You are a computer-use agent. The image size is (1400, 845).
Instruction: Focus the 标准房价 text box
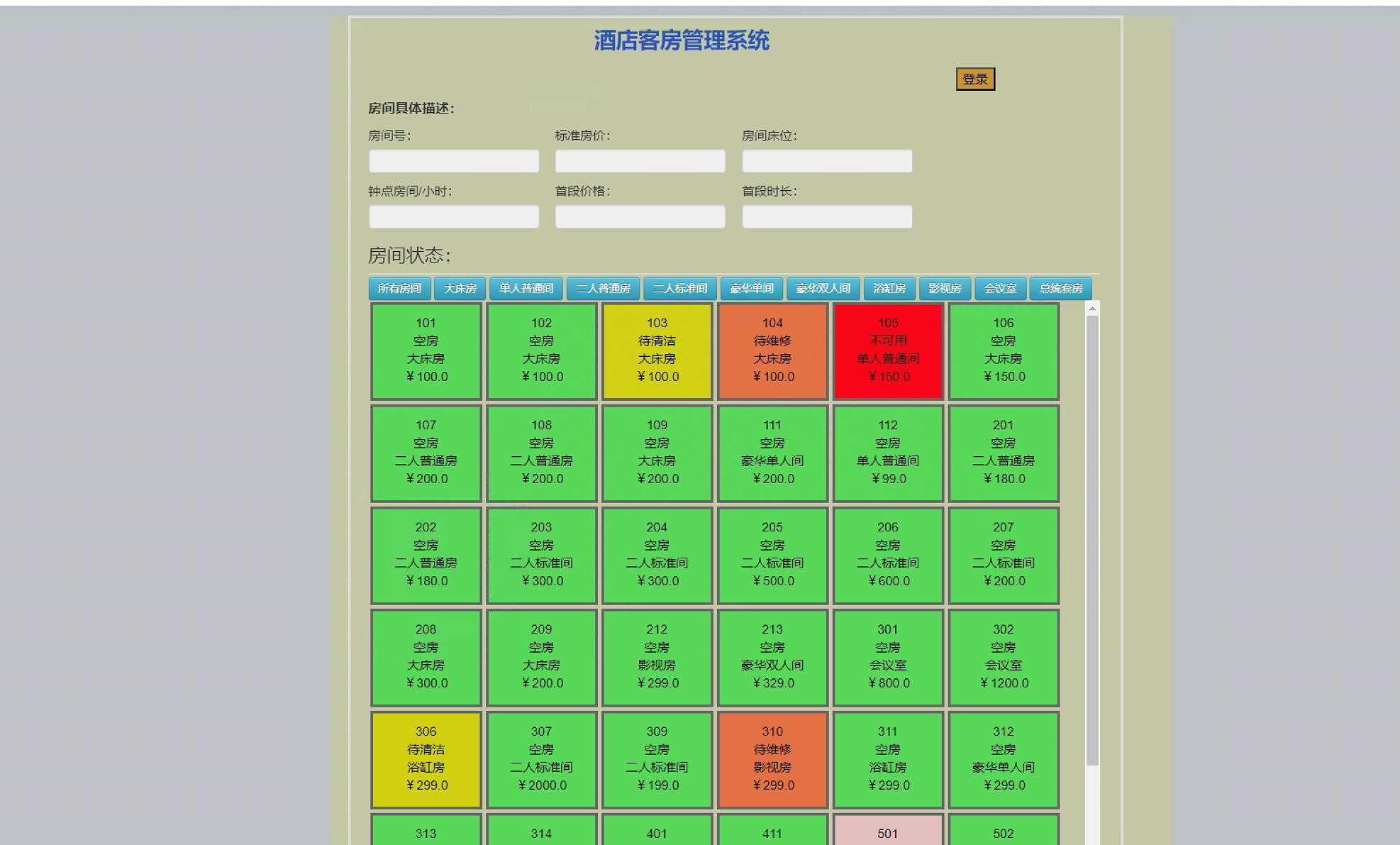[x=640, y=161]
